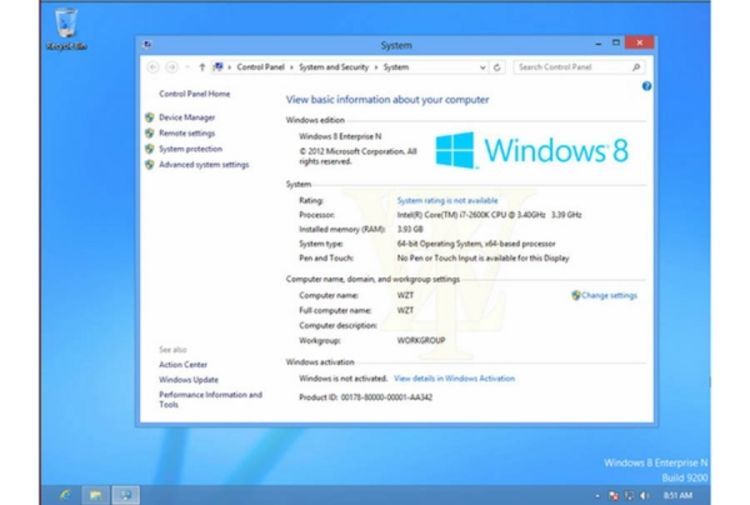Go up one level with up arrow

202,67
